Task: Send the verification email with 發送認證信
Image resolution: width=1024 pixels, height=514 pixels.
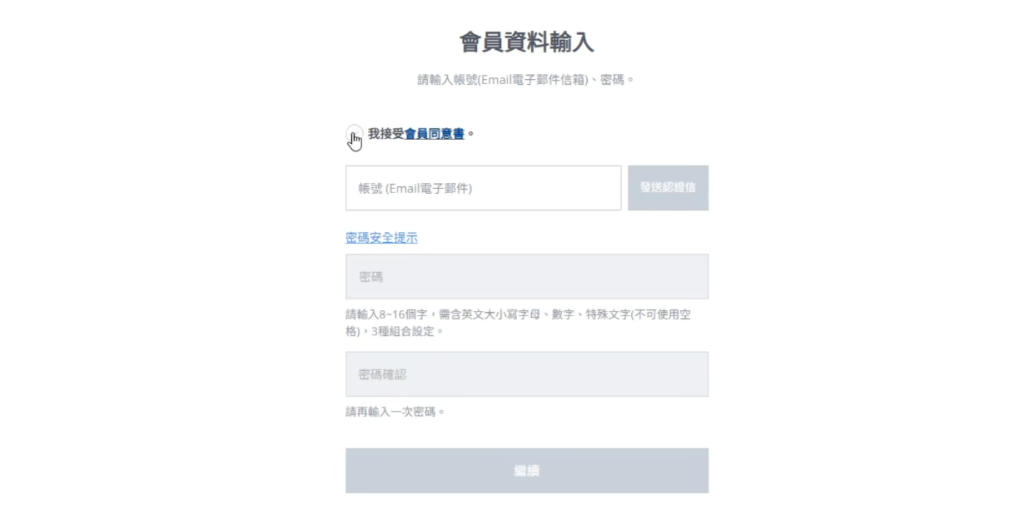Action: pos(668,188)
